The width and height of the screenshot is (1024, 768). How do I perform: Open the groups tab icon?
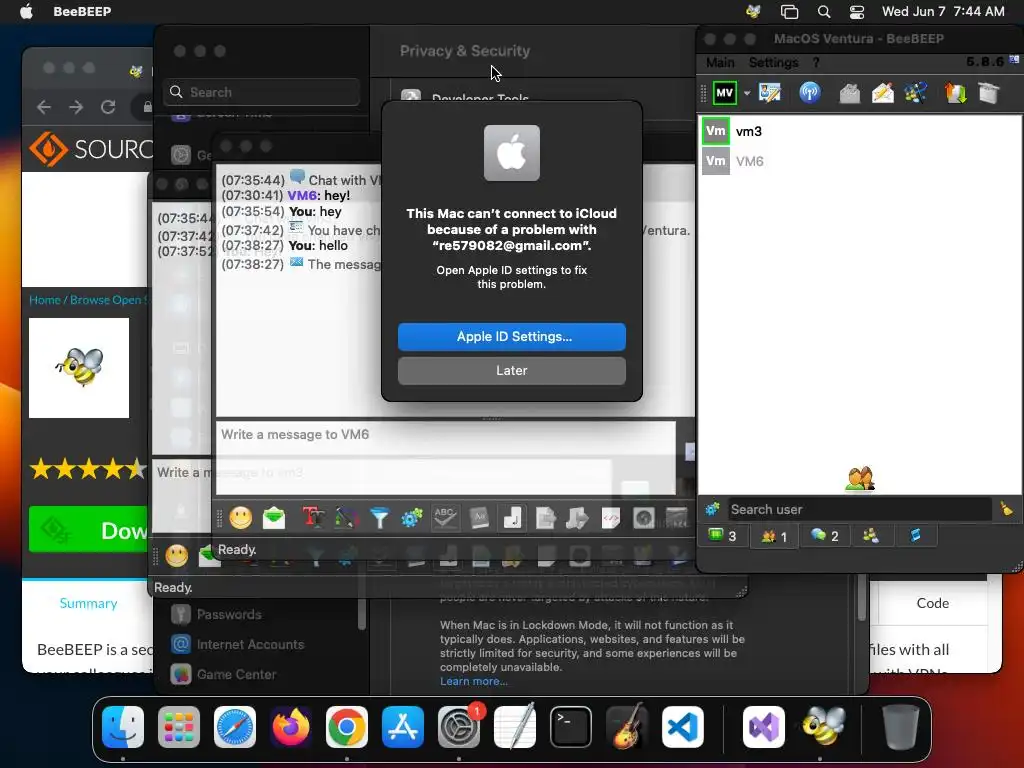tap(871, 536)
